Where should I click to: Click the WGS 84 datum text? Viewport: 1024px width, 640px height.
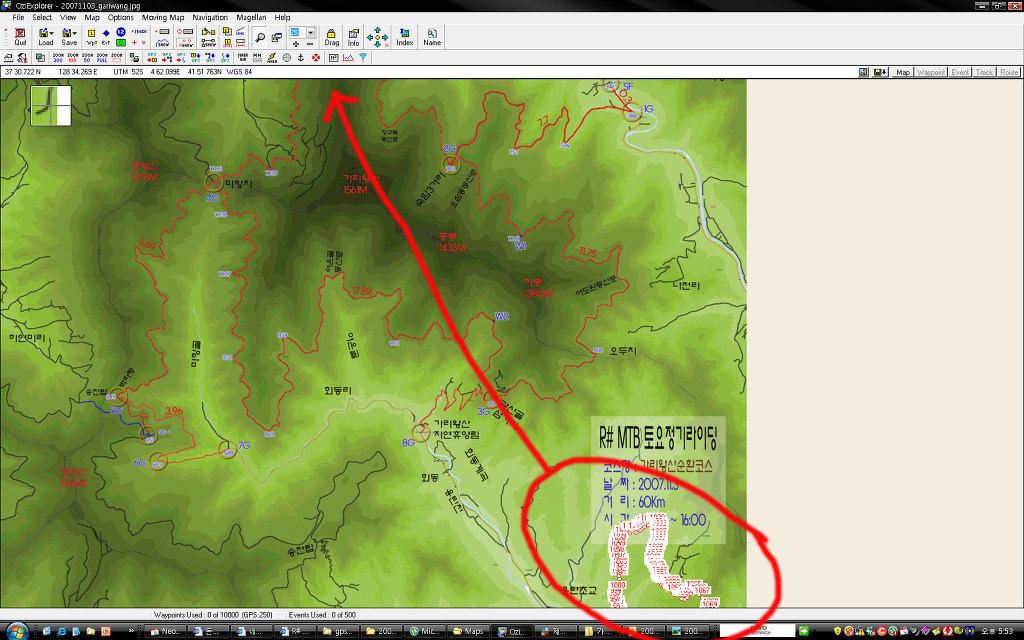pyautogui.click(x=239, y=72)
